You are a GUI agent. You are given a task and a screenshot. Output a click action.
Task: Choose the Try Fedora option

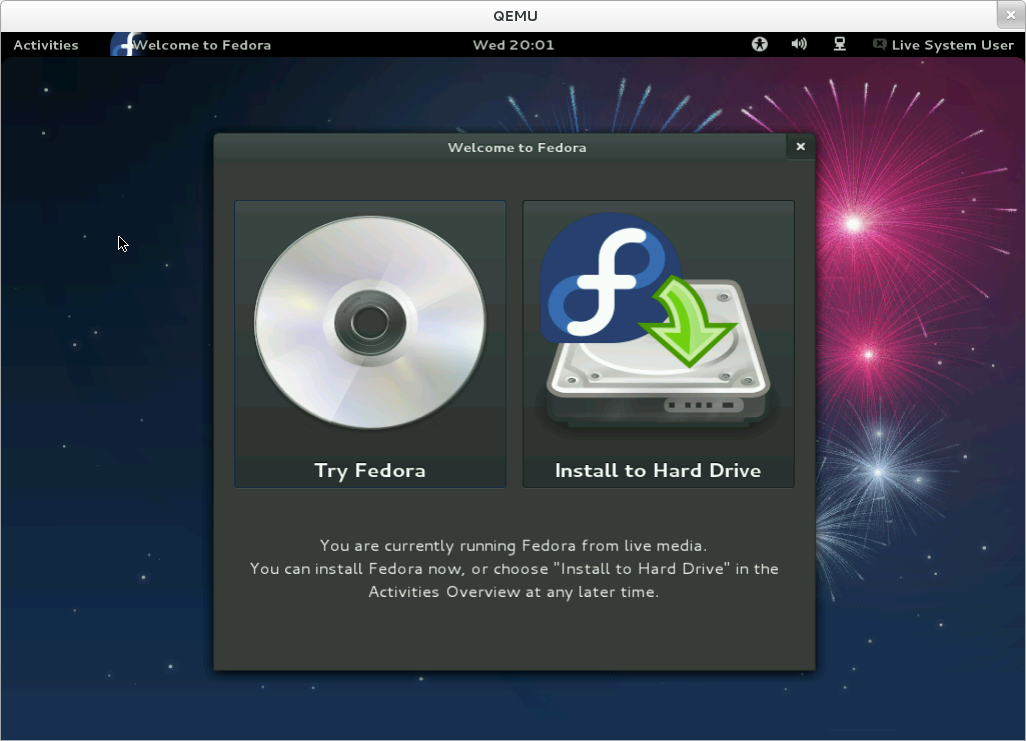(x=370, y=344)
